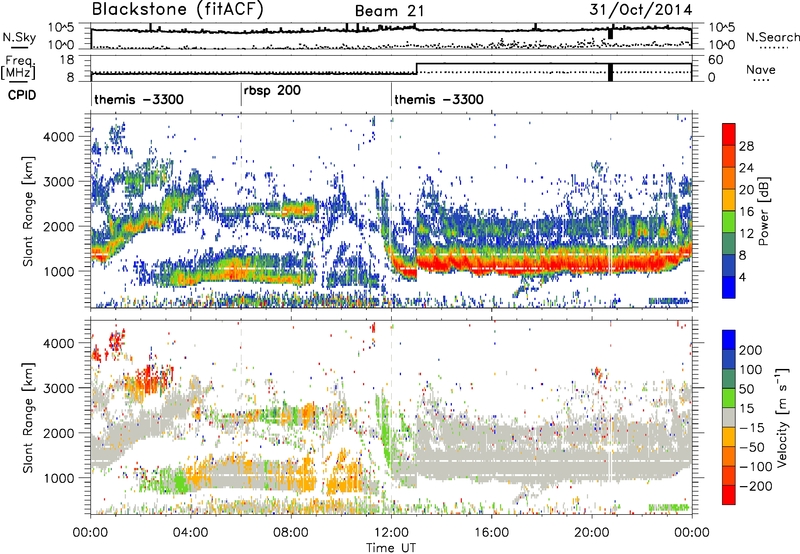Click the "Nave" legend label
This screenshot has width=800, height=554.
point(761,69)
